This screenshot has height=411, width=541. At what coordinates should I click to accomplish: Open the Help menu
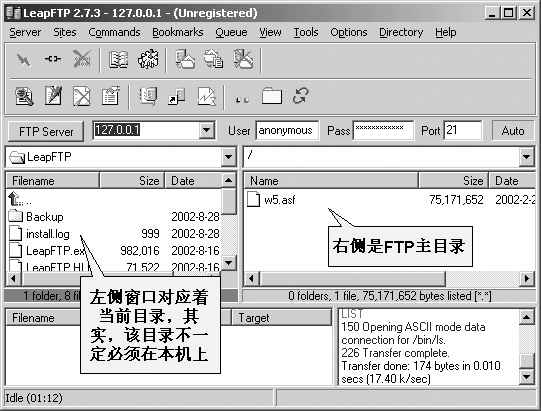pos(445,32)
